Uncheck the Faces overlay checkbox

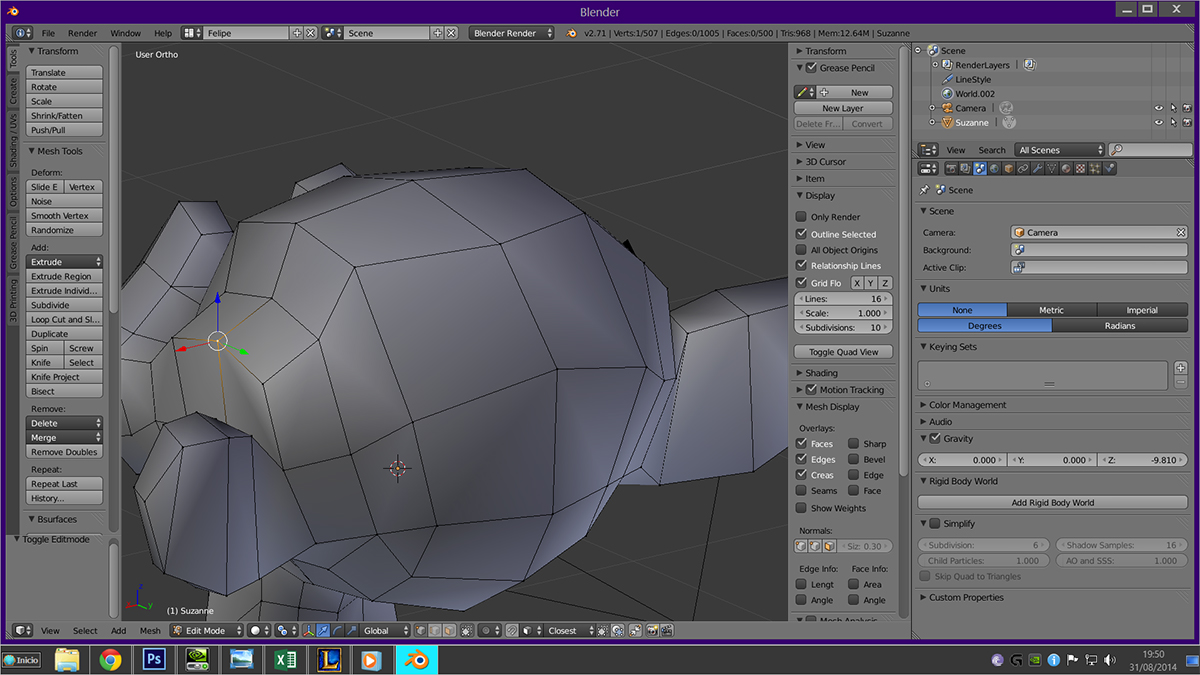(x=801, y=443)
